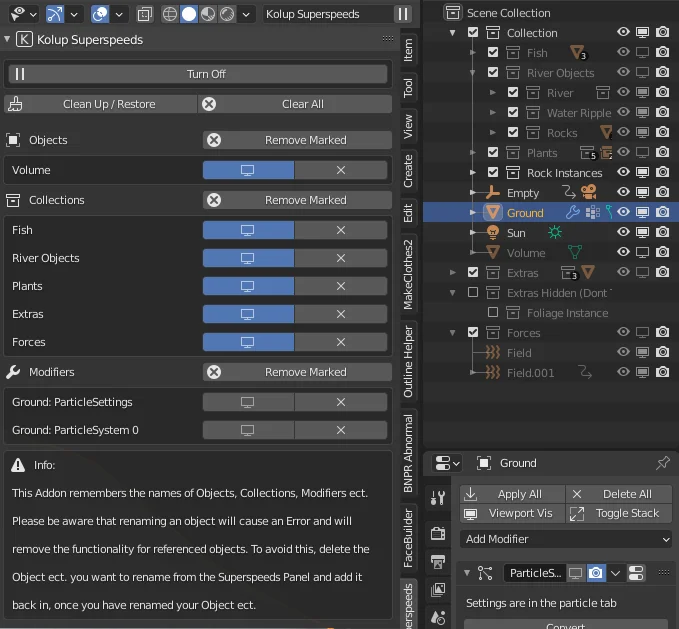Image resolution: width=679 pixels, height=629 pixels.
Task: Toggle viewport display for River Objects row
Action: (x=248, y=258)
